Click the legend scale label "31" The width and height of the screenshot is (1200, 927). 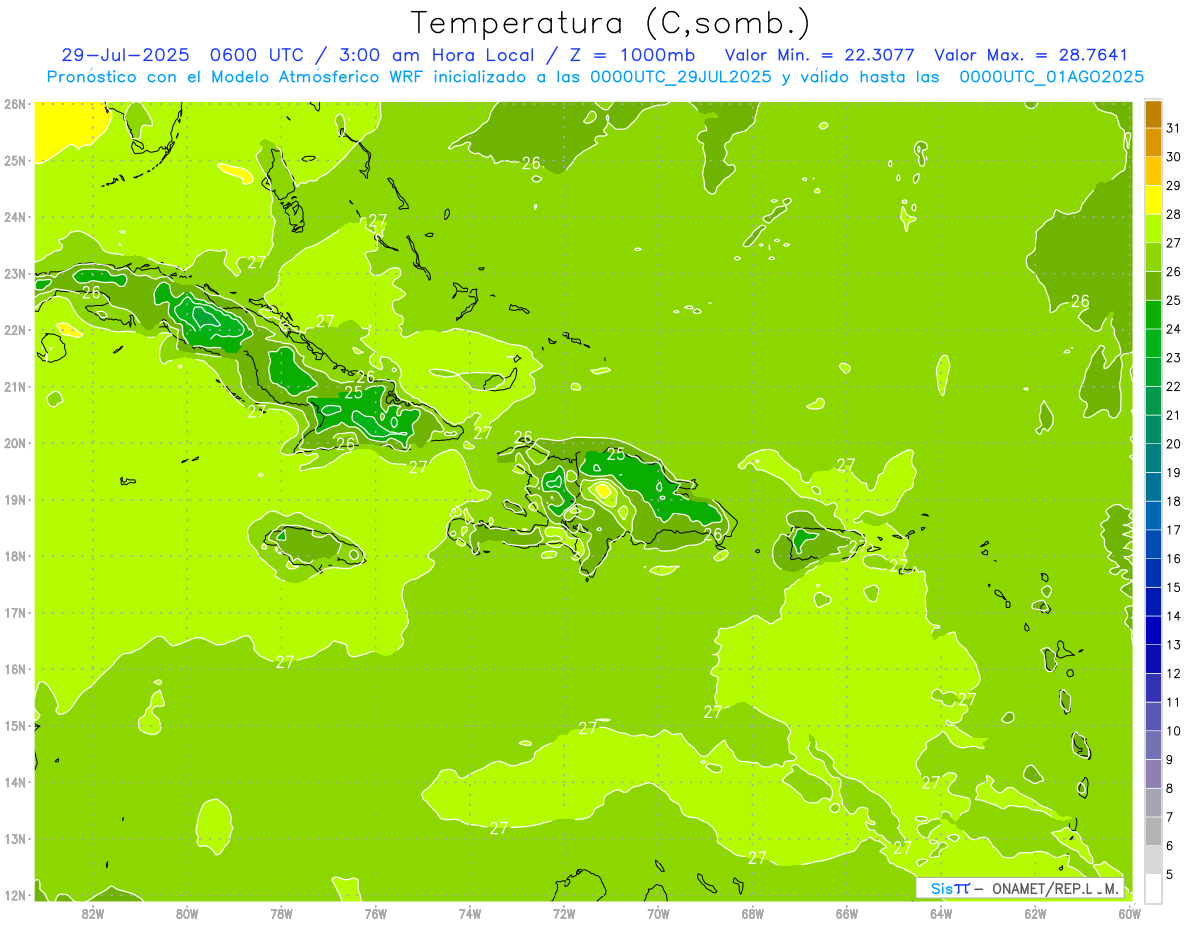coord(1173,127)
